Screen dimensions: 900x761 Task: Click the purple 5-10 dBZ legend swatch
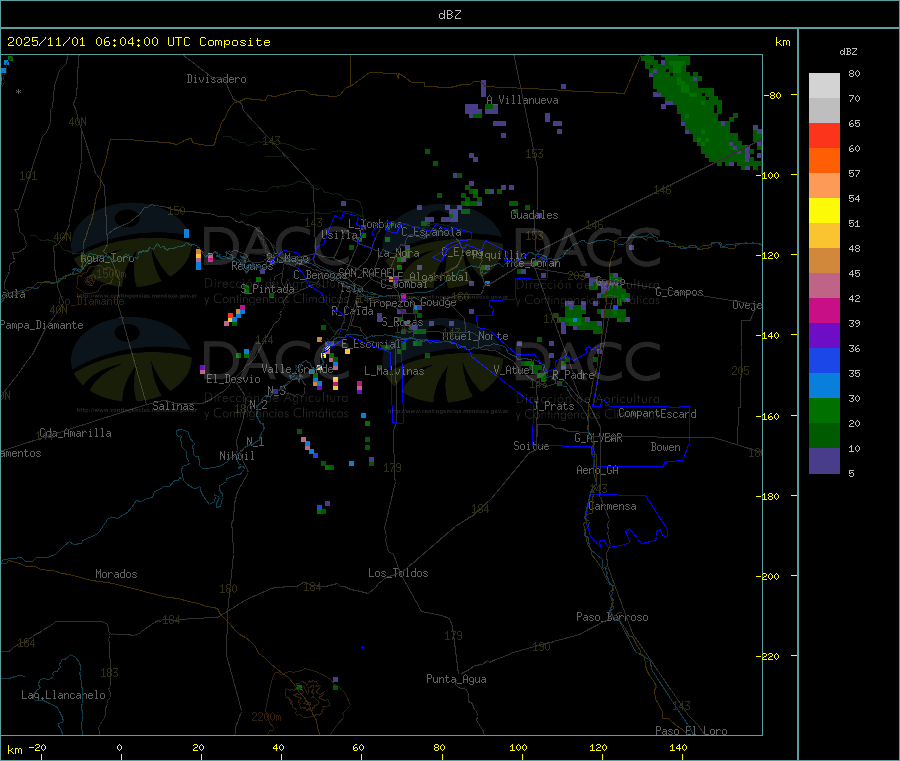coord(824,461)
